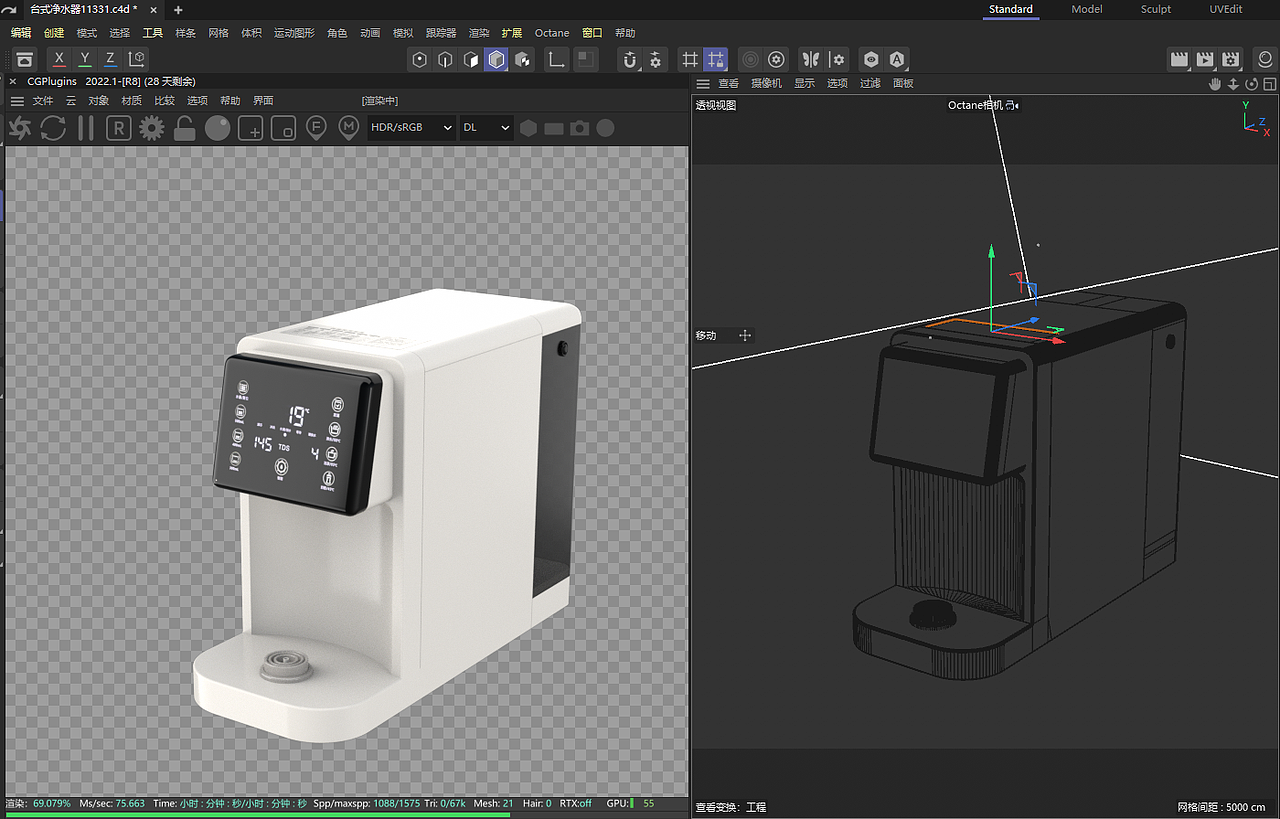
Task: Pause the Octane live render
Action: 86,128
